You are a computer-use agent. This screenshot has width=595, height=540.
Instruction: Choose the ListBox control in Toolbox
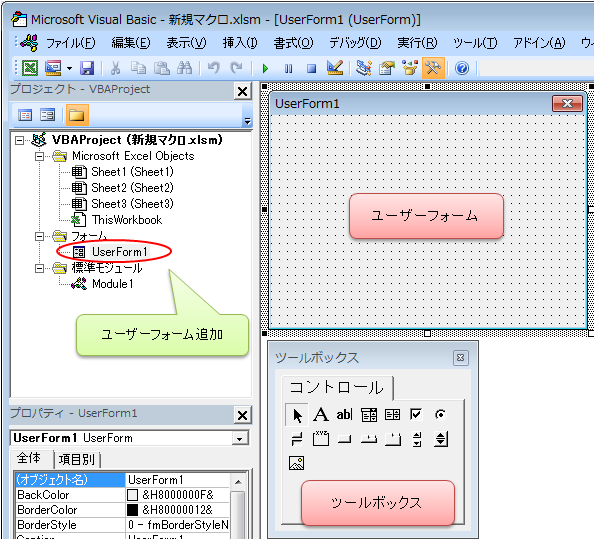tap(392, 415)
